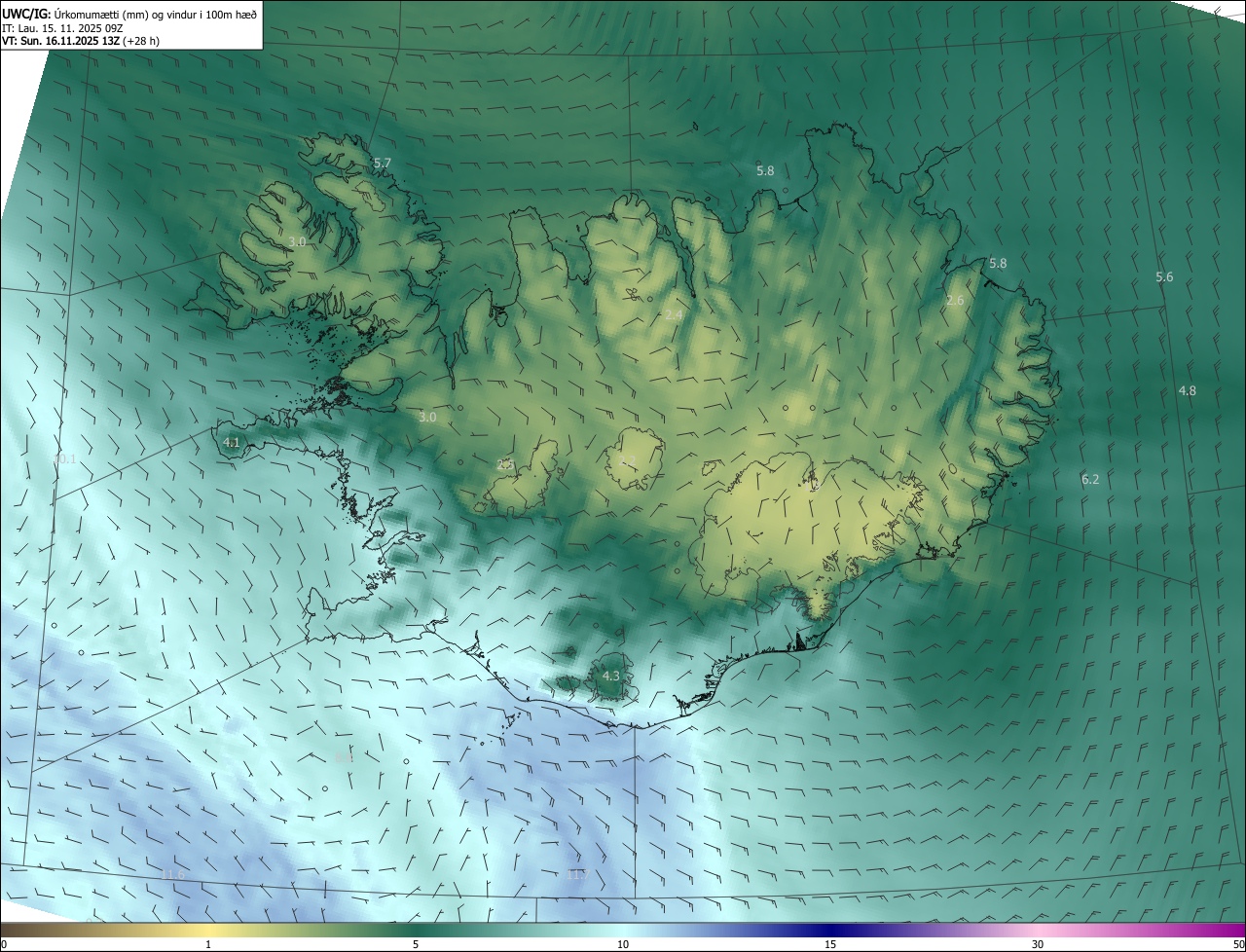This screenshot has height=952, width=1246.
Task: Click the "1" tick label on the color scale
Action: 208,944
